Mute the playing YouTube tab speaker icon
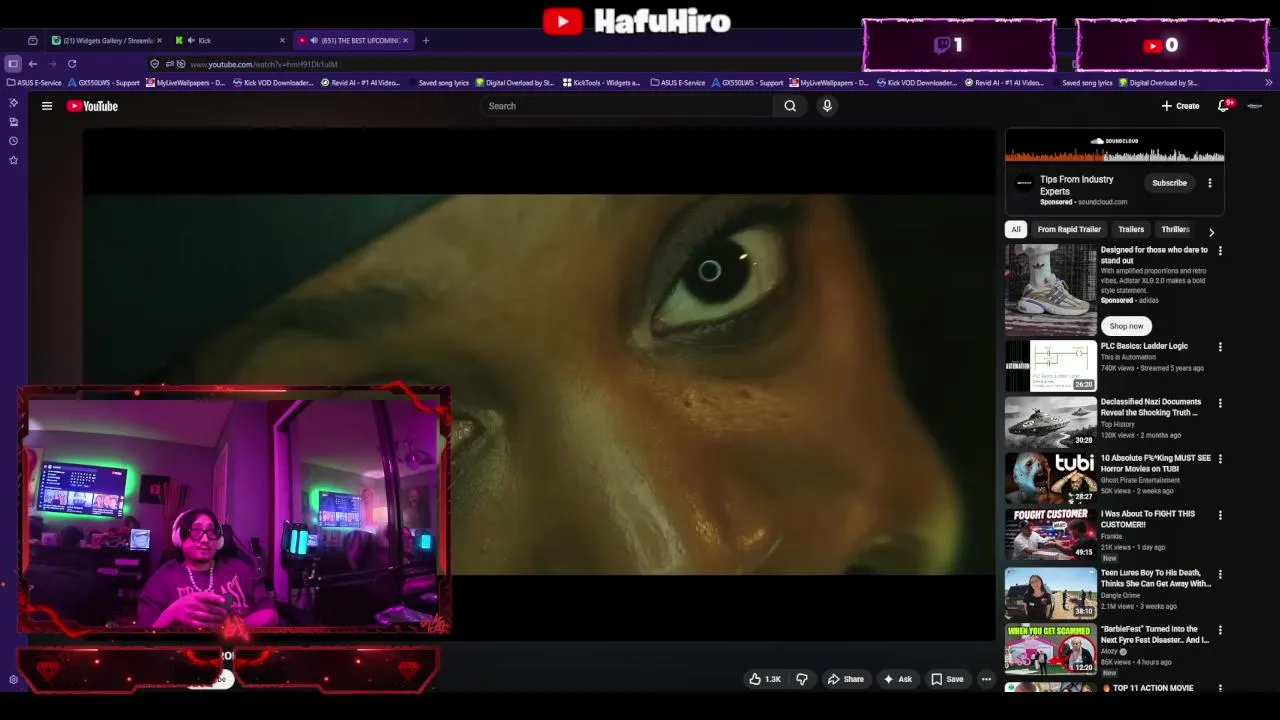 pos(314,41)
